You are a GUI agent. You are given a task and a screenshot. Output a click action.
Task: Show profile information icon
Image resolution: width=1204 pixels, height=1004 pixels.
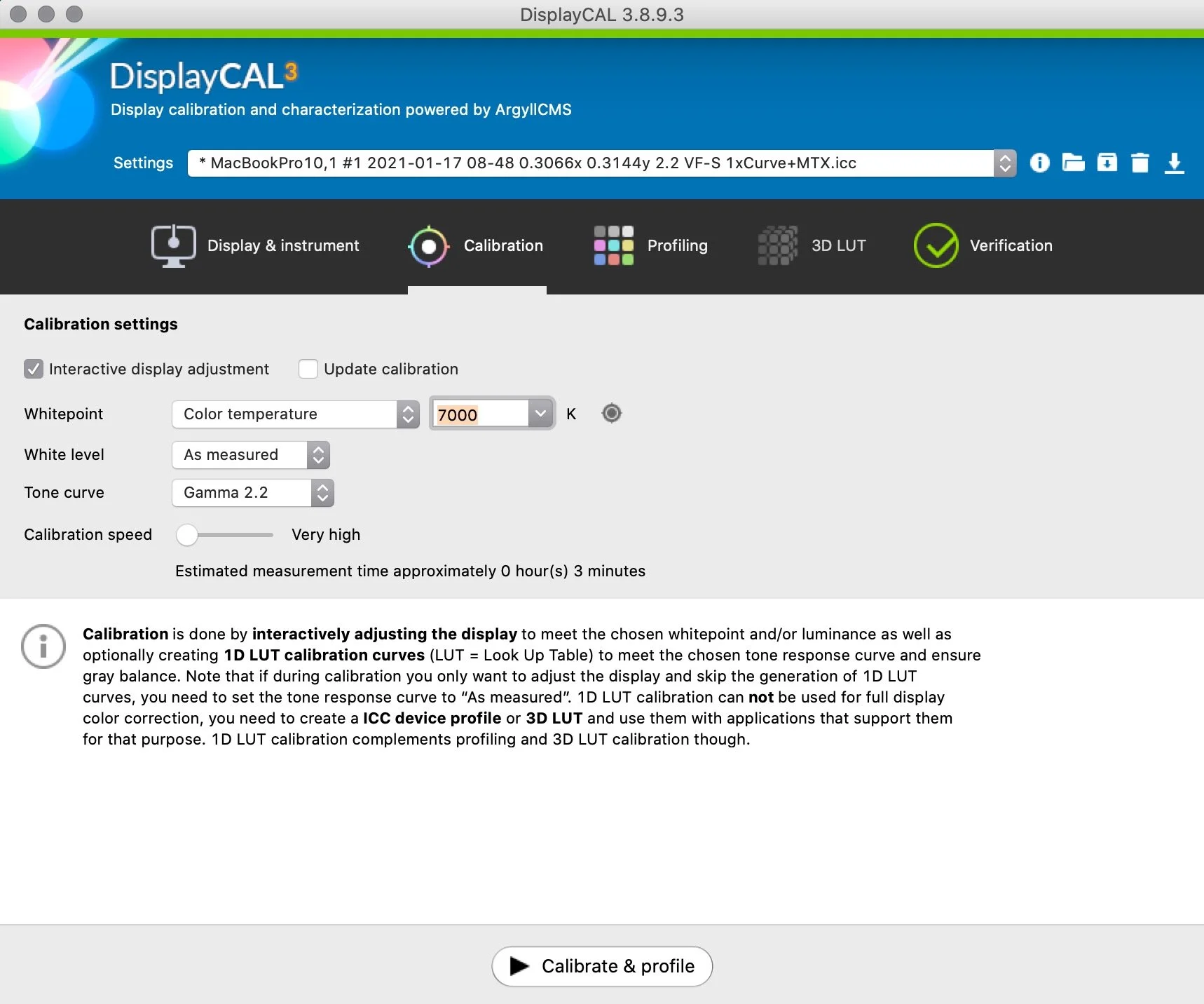pyautogui.click(x=1039, y=163)
